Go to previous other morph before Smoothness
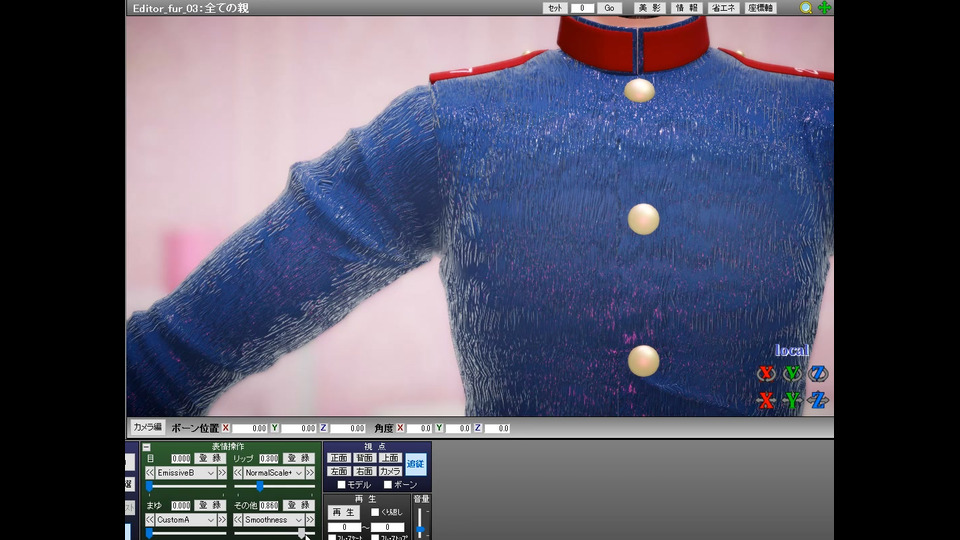Screen dimensions: 960x540 [238, 520]
